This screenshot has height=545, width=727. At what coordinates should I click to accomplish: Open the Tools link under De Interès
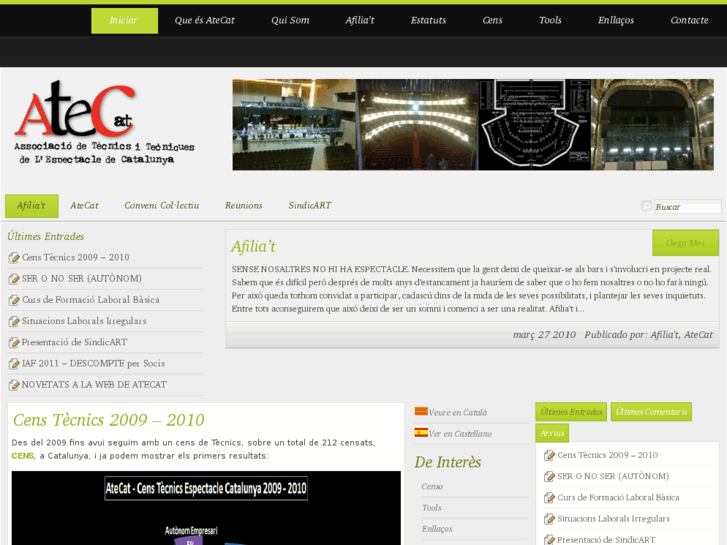432,508
